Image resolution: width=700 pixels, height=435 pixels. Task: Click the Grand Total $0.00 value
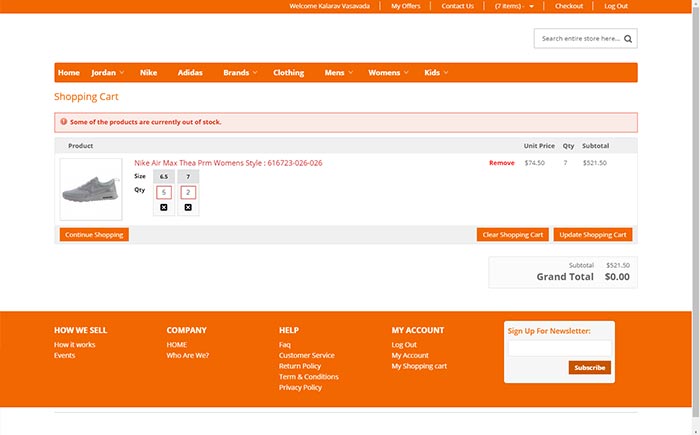click(x=617, y=276)
